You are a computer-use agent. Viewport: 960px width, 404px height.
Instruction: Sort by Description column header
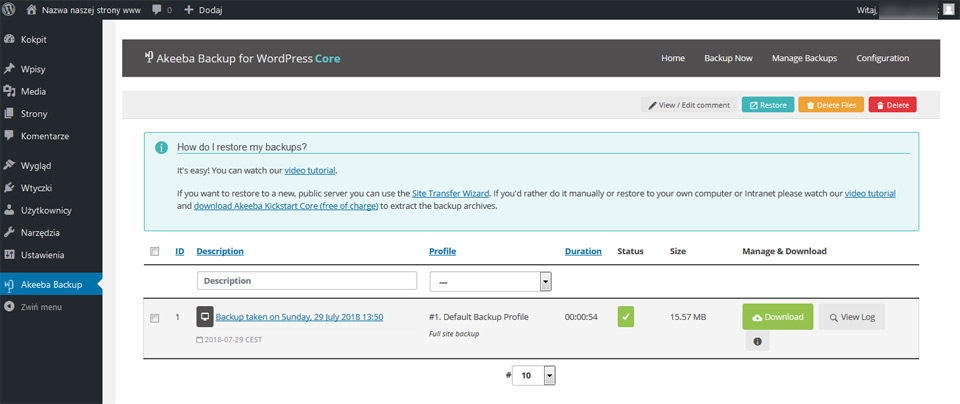(220, 251)
